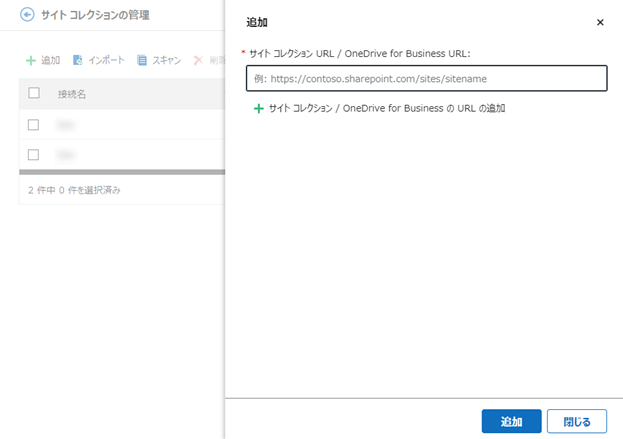Image resolution: width=623 pixels, height=439 pixels.
Task: Click the 閉じる button
Action: pos(577,421)
